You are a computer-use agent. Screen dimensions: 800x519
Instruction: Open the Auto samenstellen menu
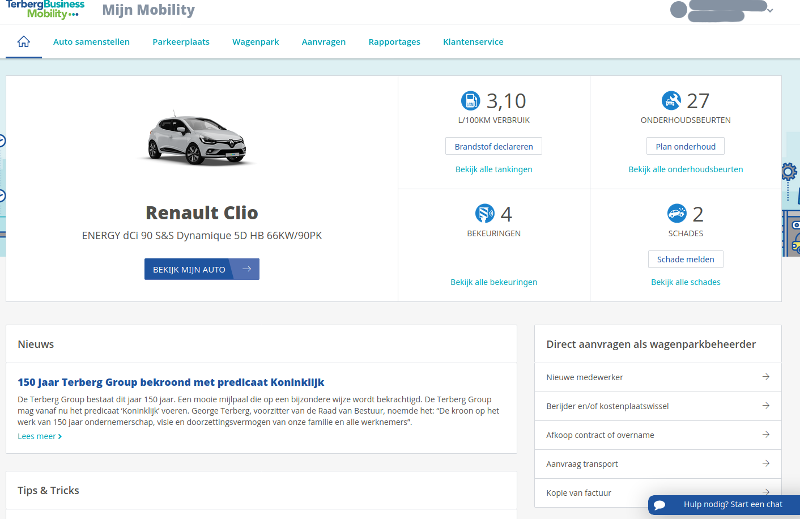pos(91,42)
